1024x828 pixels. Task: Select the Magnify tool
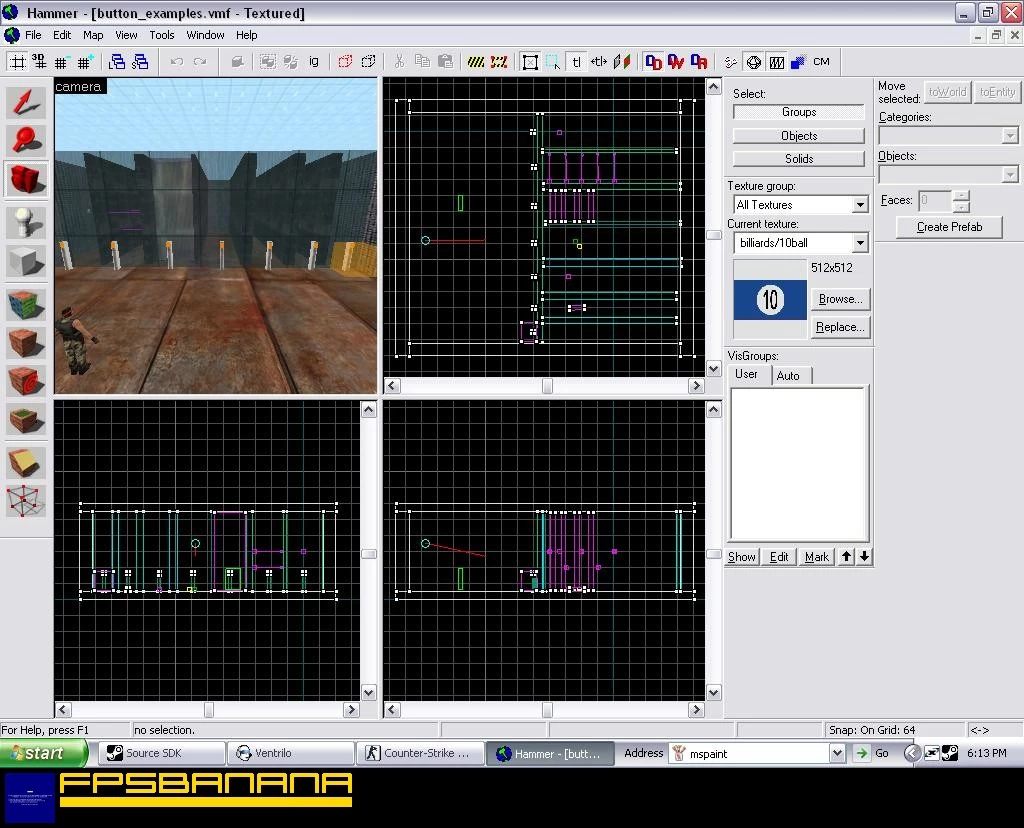tap(26, 140)
